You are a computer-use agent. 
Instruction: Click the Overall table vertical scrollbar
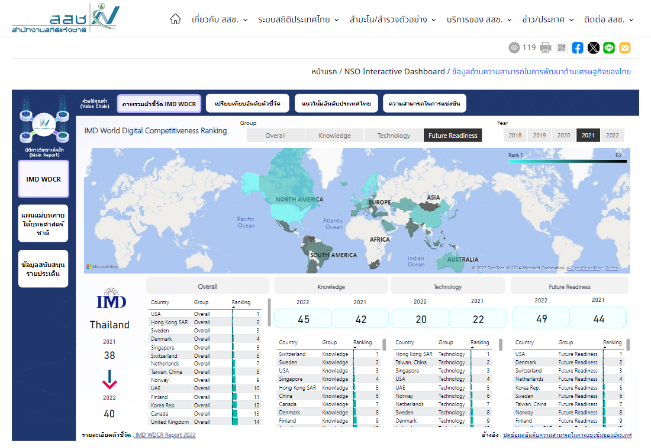pos(269,312)
